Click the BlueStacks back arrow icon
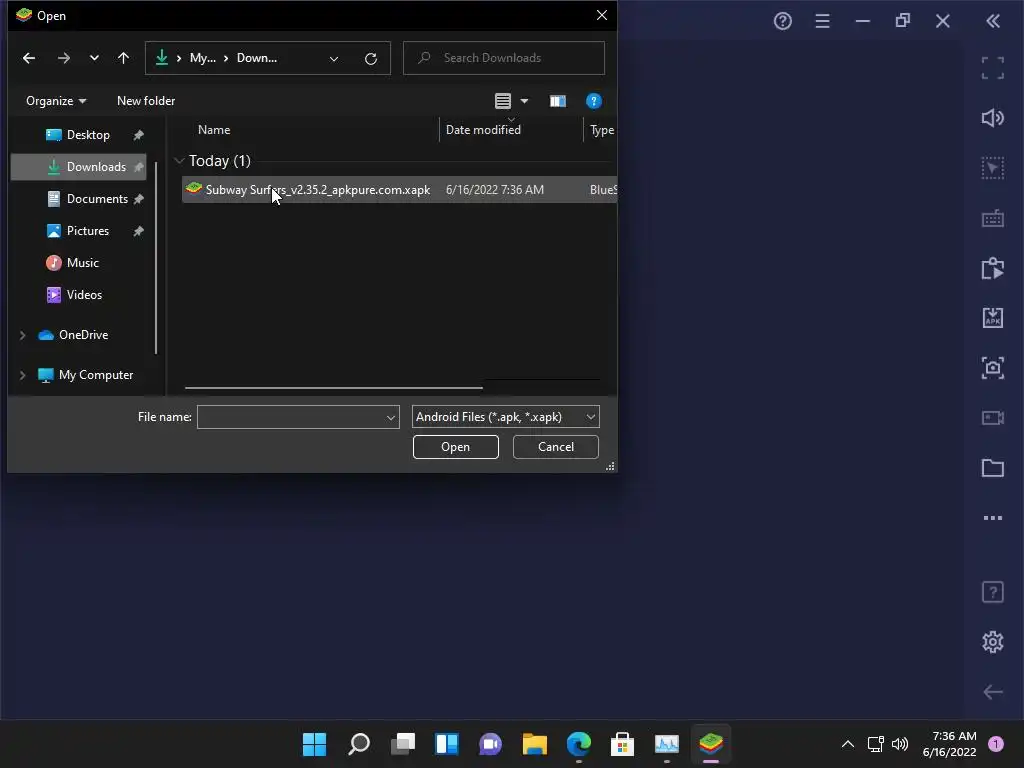The height and width of the screenshot is (768, 1024). [992, 692]
